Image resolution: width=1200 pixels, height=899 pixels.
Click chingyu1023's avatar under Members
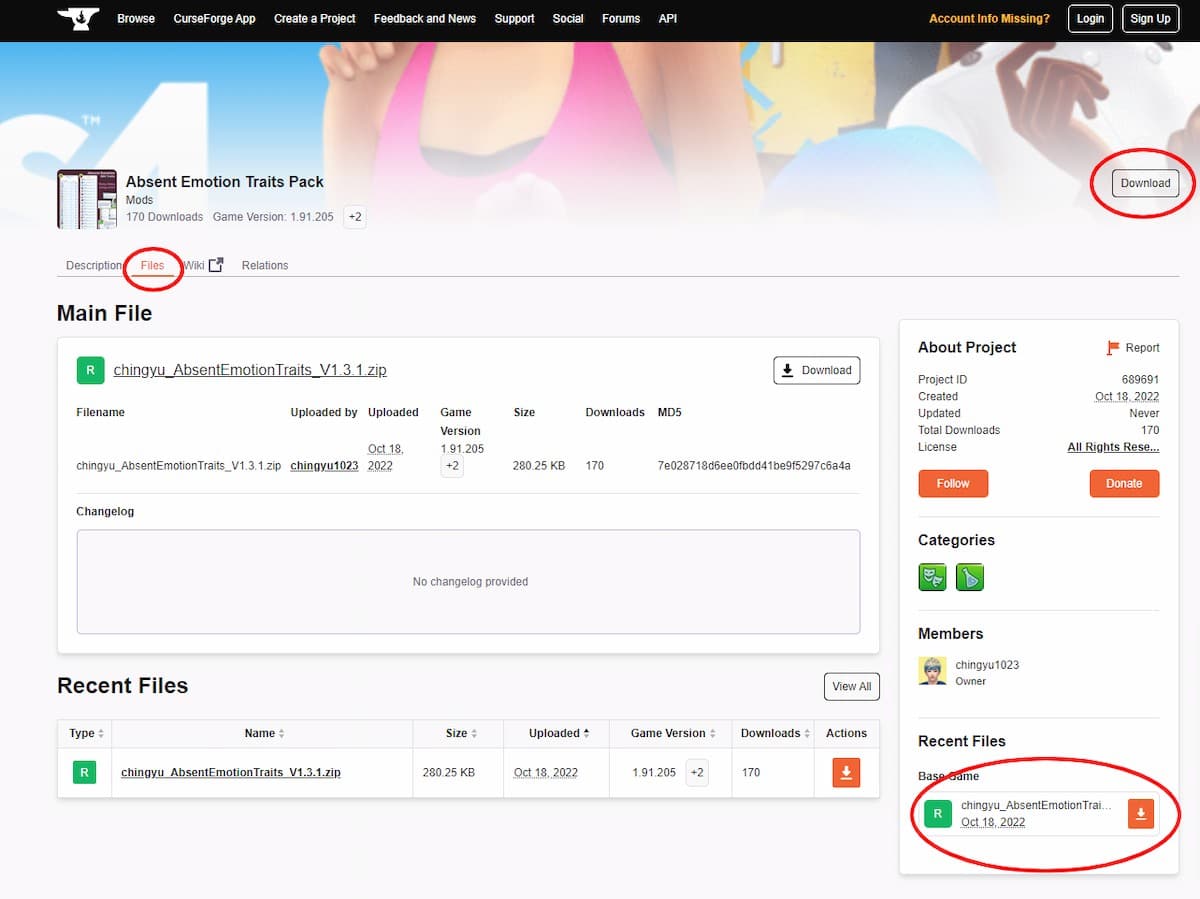932,670
